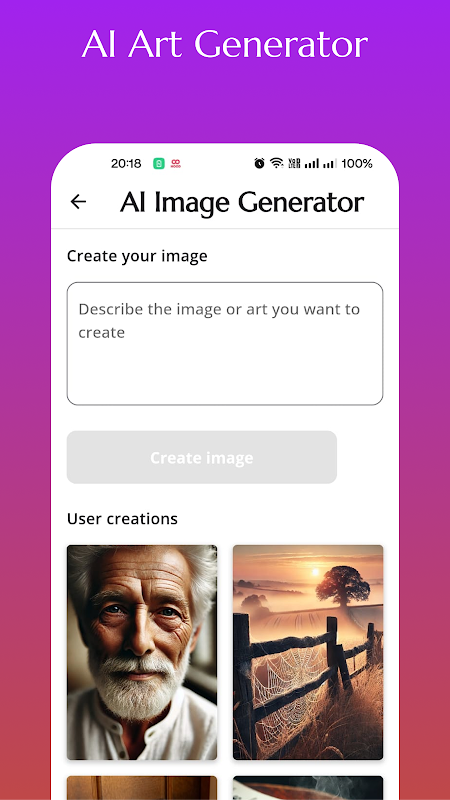Viewport: 450px width, 800px height.
Task: Click the Create image button
Action: pyautogui.click(x=202, y=457)
